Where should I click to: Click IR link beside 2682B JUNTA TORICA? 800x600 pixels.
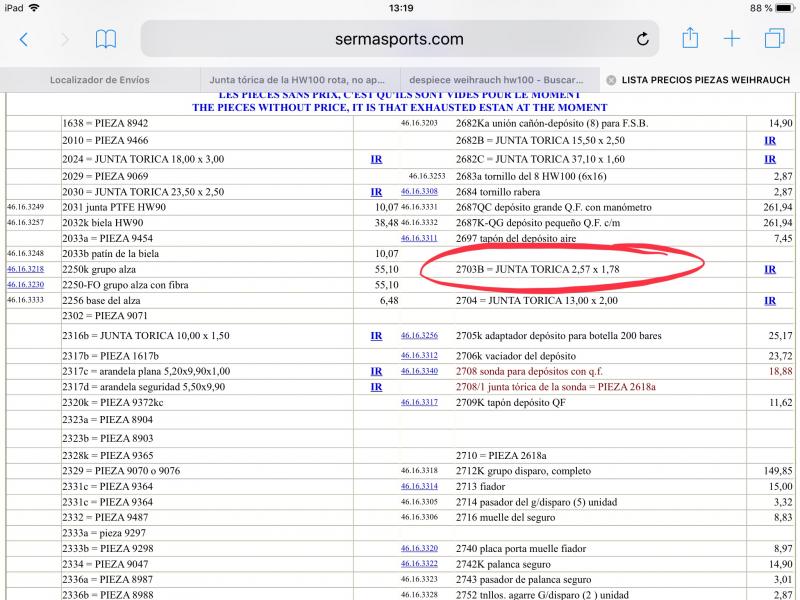click(770, 141)
